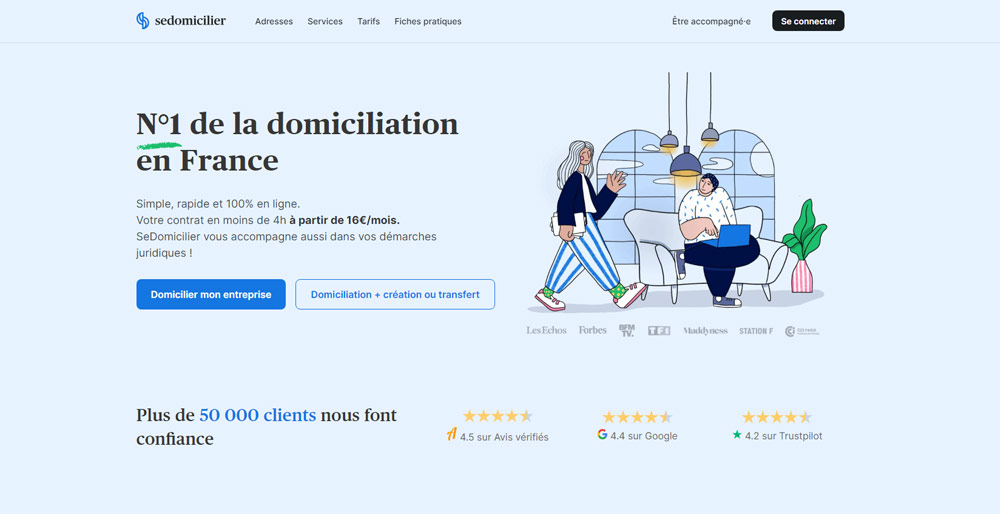Open the Fiches pratiques menu
Viewport: 1000px width, 514px height.
(428, 21)
